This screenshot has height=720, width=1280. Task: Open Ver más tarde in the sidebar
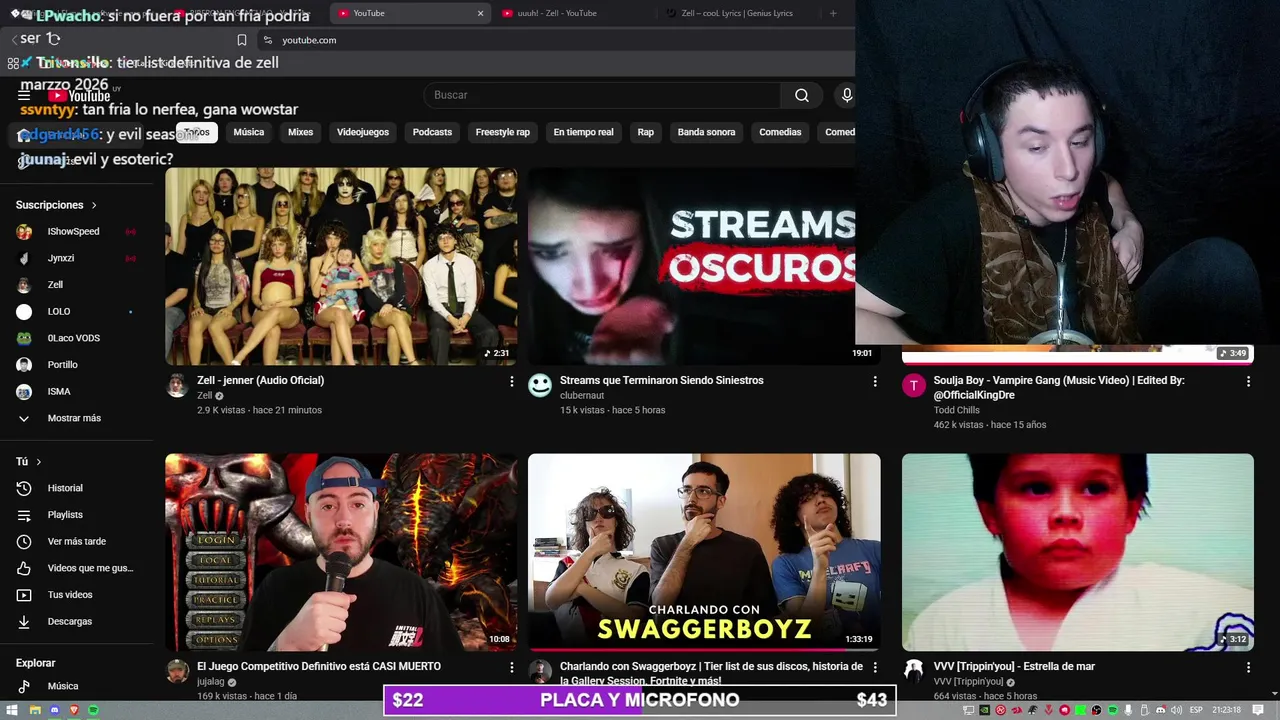[77, 541]
